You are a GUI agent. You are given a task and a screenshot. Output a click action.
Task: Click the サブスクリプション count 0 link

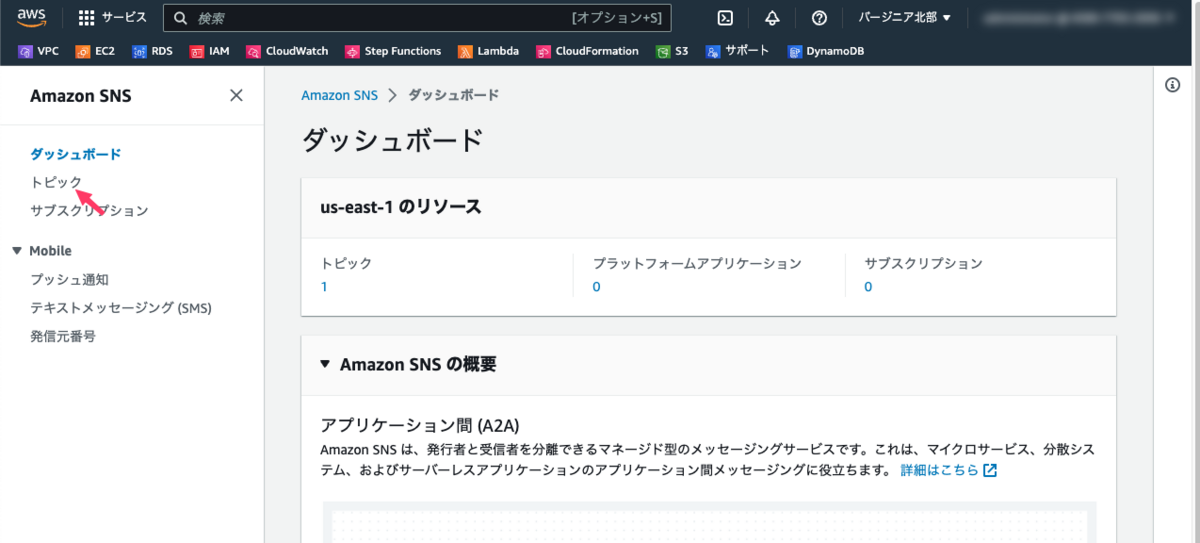pyautogui.click(x=868, y=287)
